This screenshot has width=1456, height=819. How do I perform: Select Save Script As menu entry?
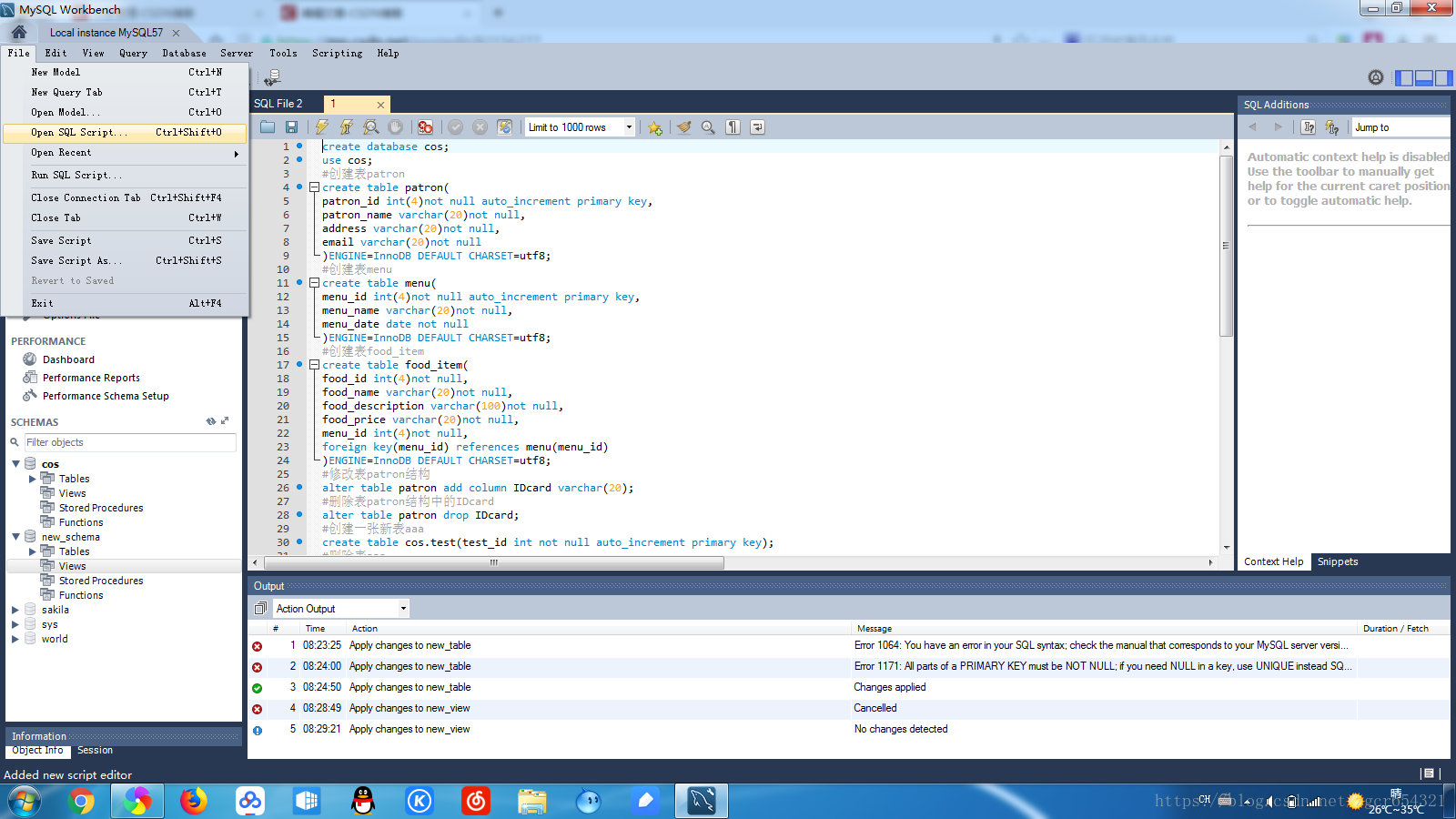click(x=126, y=261)
